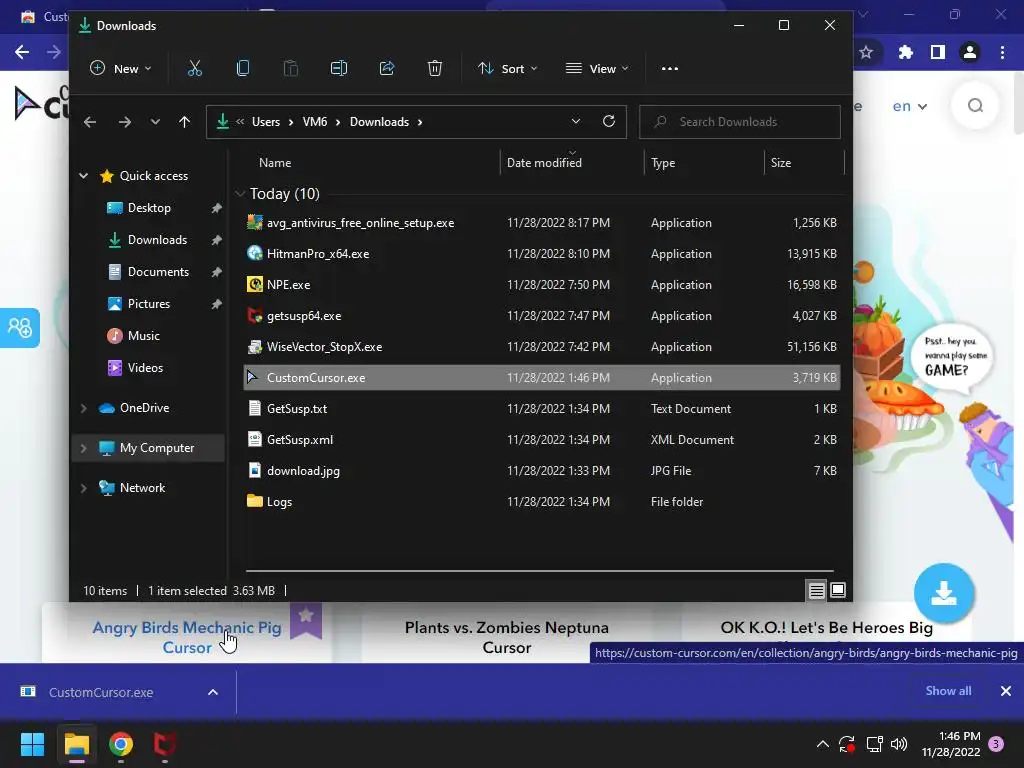This screenshot has height=768, width=1024.
Task: Click network icon in system tray
Action: [x=874, y=744]
